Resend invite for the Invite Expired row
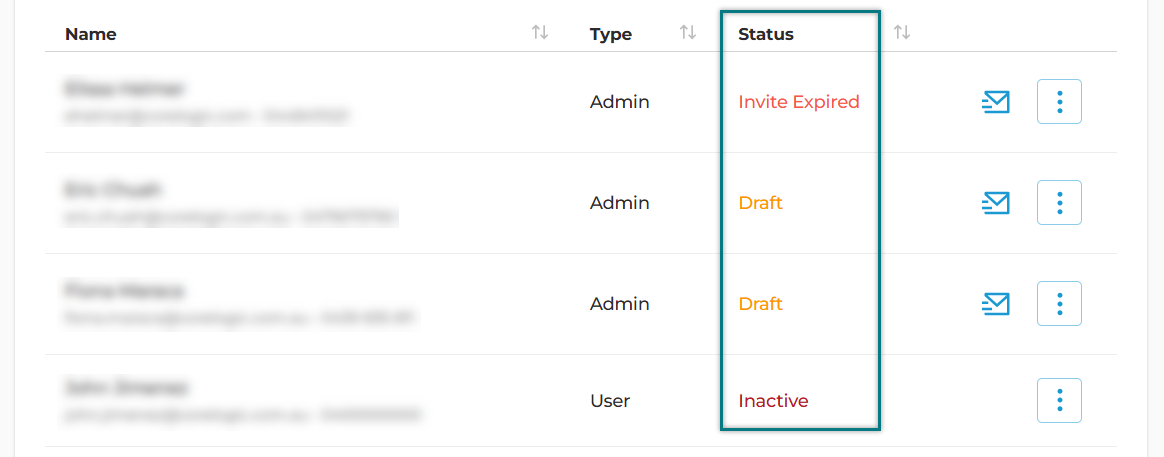 995,102
